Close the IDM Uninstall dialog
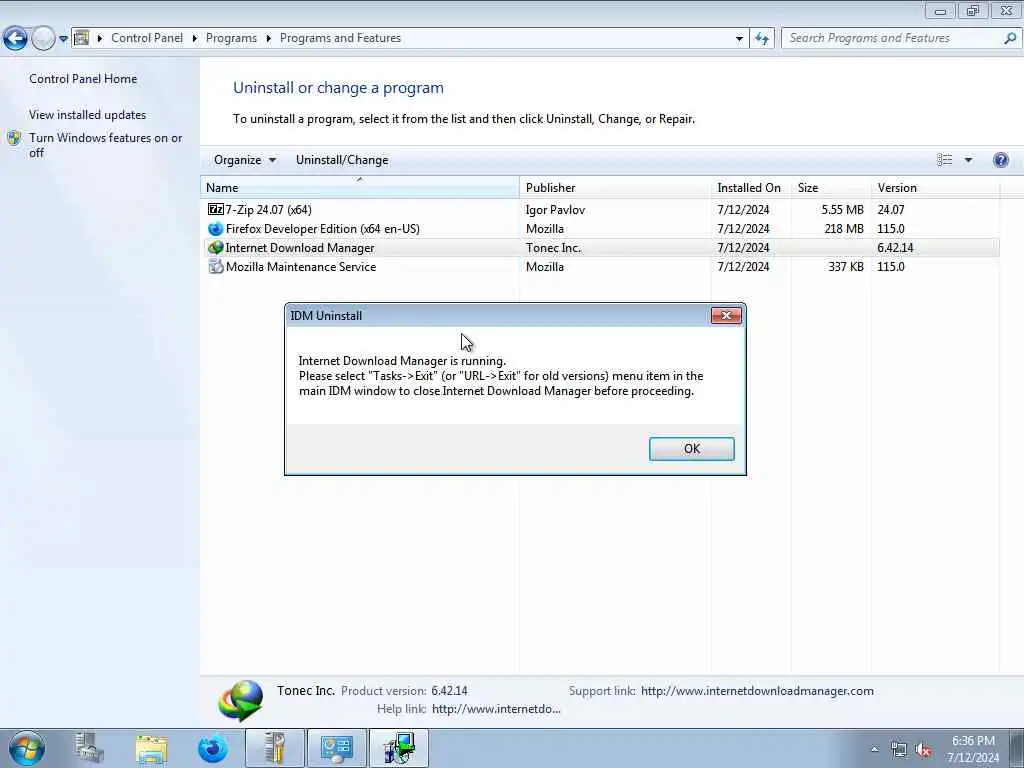1024x768 pixels. (726, 315)
